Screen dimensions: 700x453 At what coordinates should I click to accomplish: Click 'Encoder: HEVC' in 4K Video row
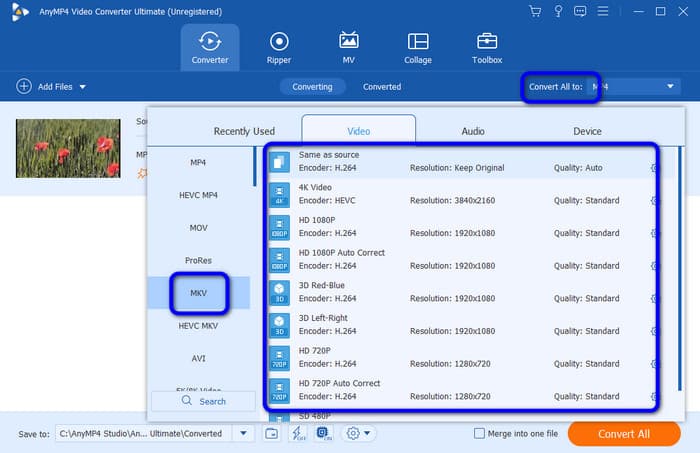327,200
